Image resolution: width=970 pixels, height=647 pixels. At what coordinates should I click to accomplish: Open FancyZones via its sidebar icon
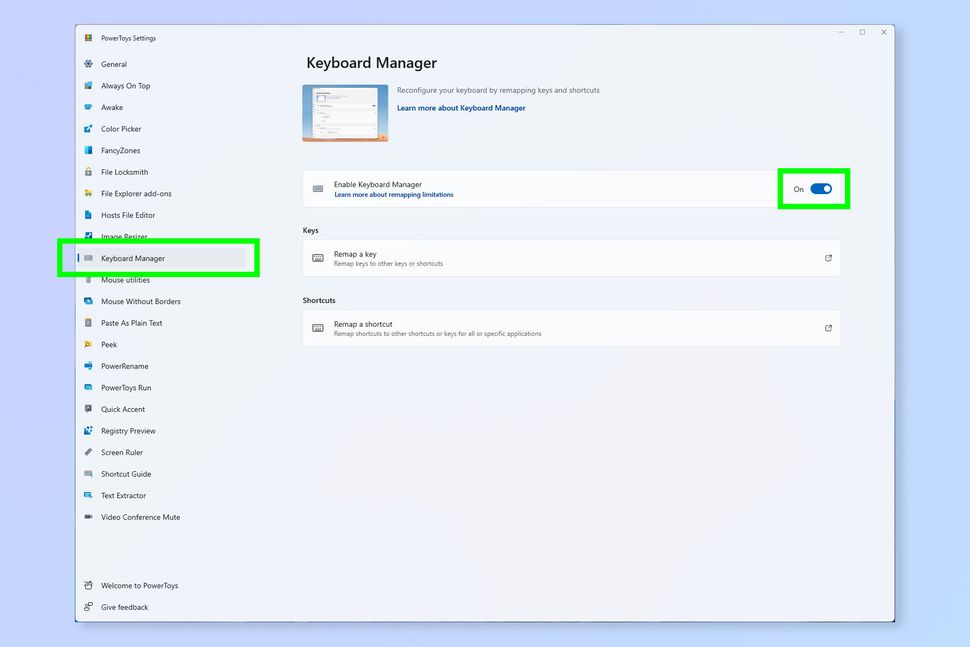pos(90,150)
